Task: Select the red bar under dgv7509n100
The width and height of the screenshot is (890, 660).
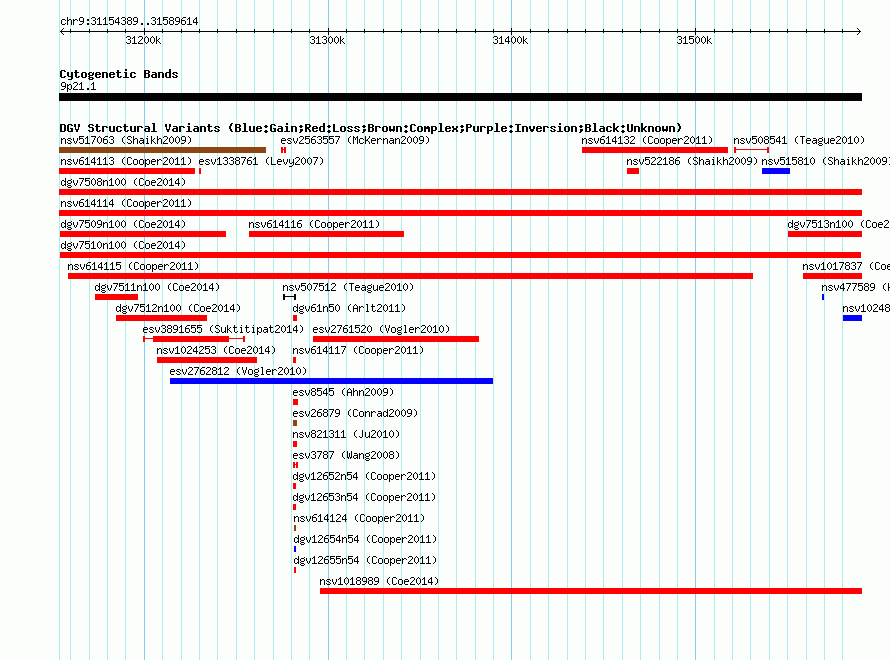Action: tap(142, 234)
